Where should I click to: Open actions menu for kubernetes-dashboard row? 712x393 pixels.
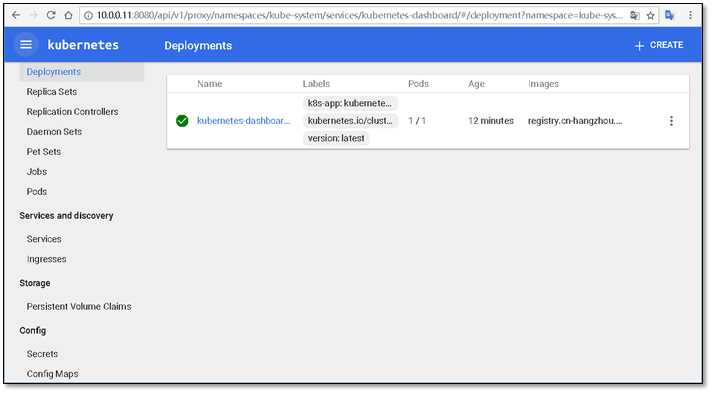tap(671, 121)
